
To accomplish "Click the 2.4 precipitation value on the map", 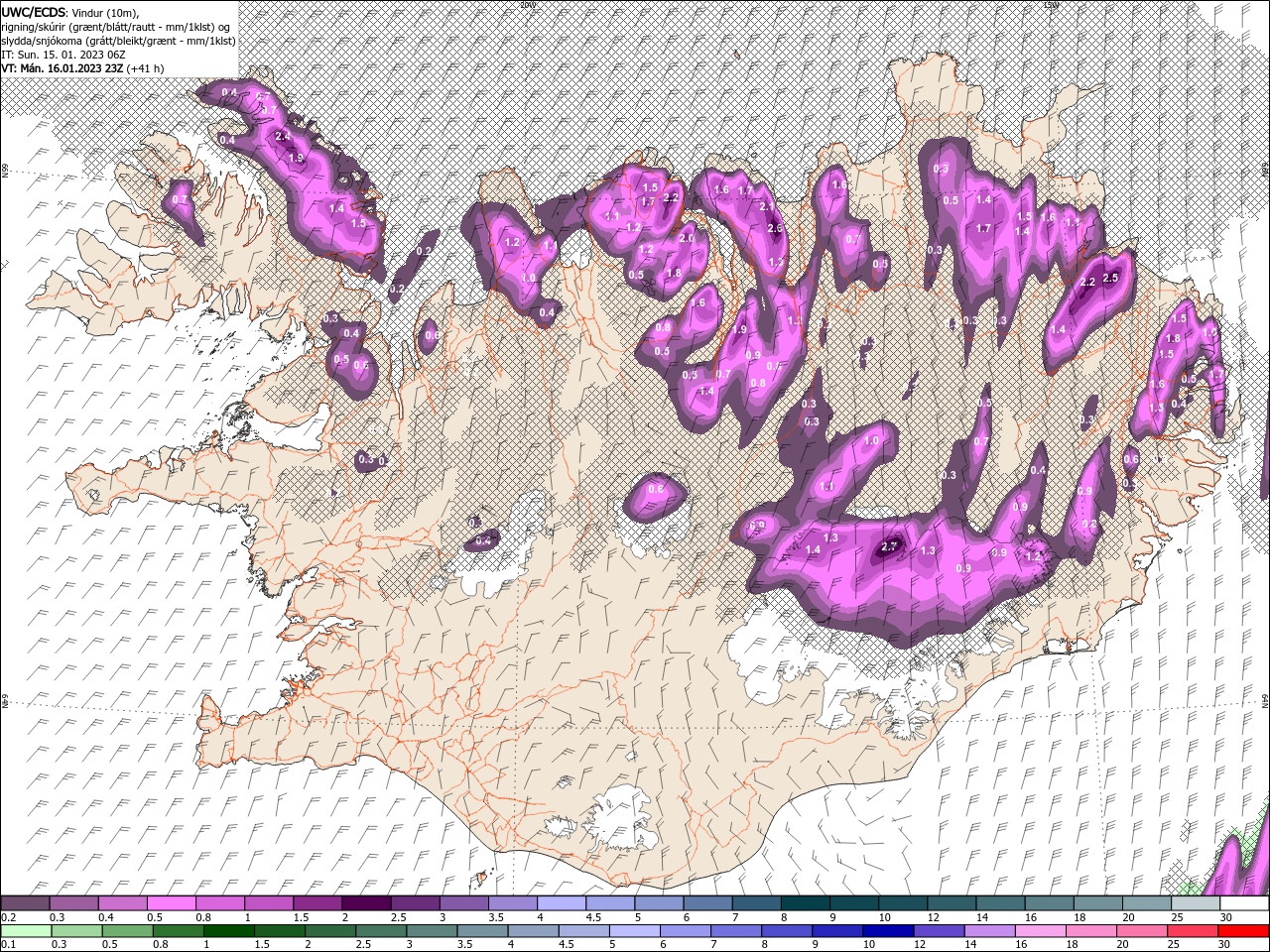I will (x=283, y=137).
